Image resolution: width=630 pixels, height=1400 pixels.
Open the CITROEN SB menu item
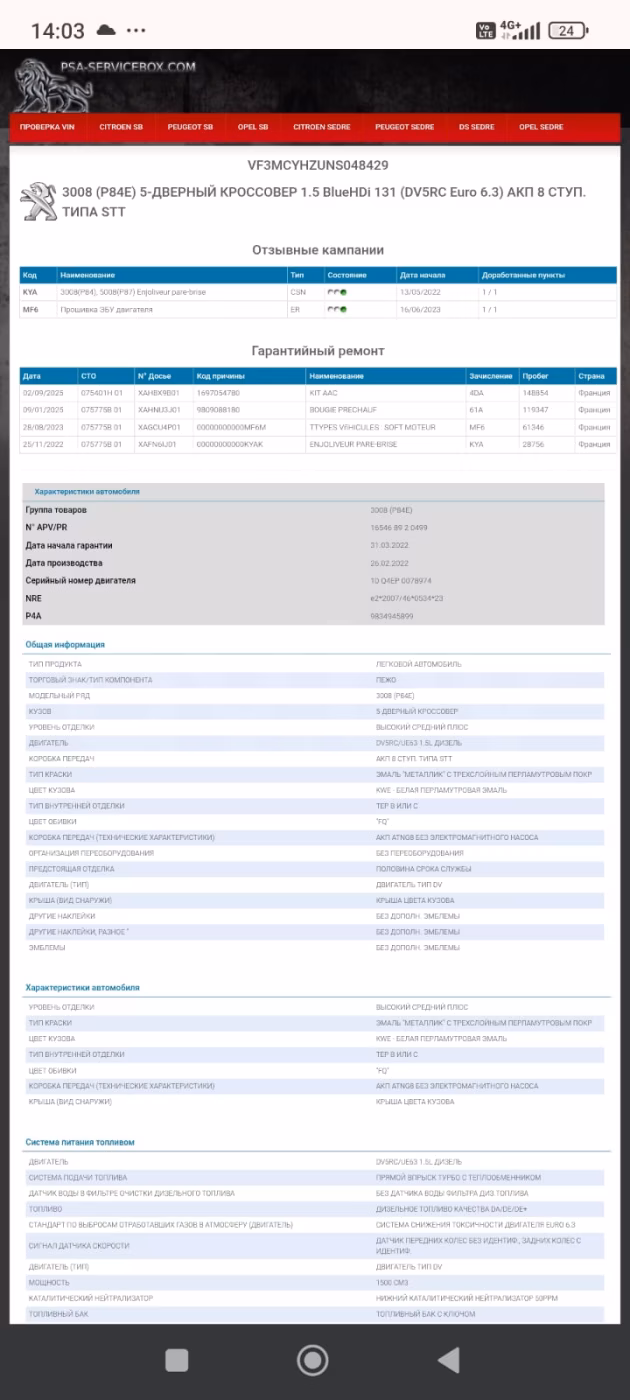point(121,127)
